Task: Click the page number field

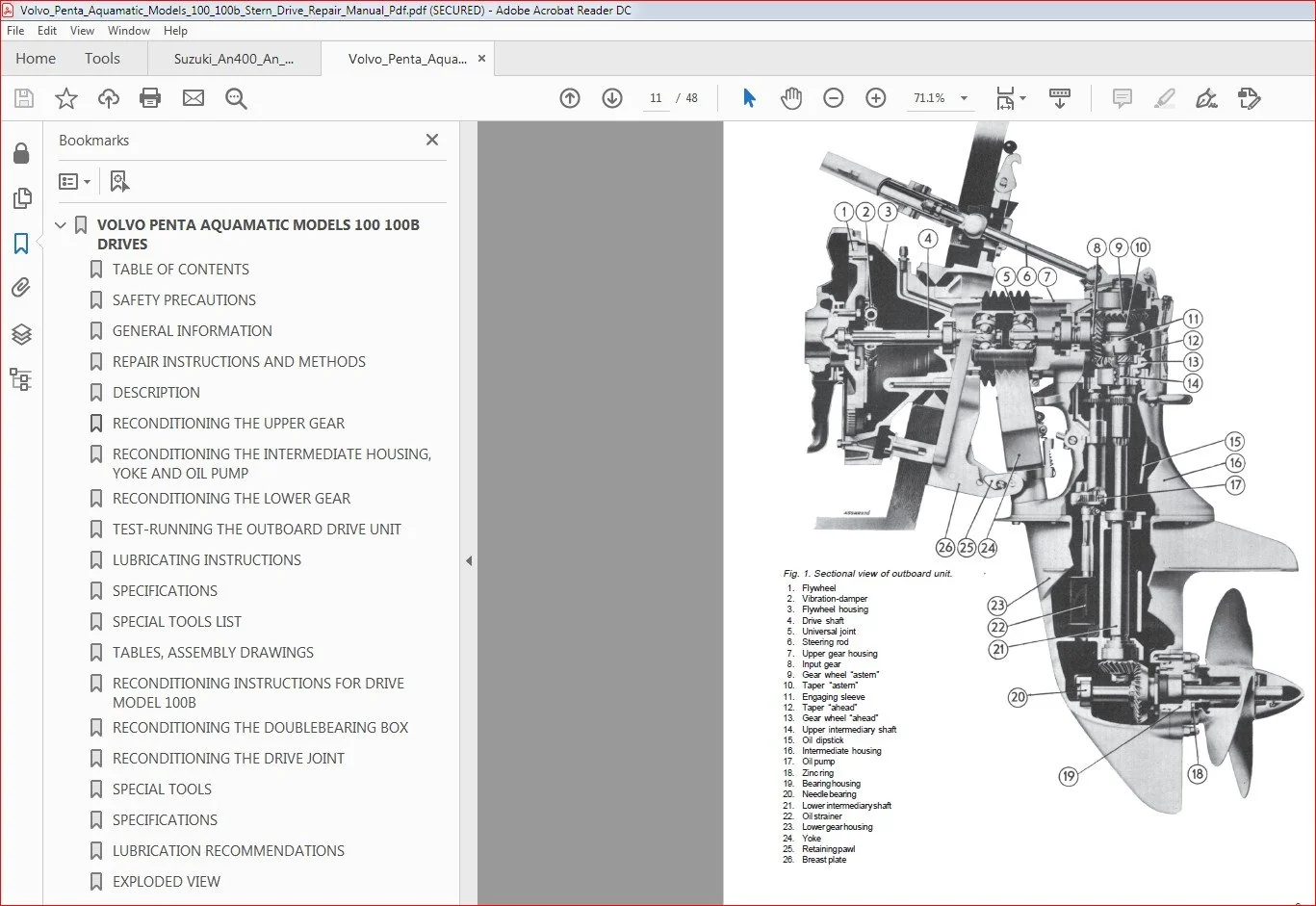Action: [656, 98]
